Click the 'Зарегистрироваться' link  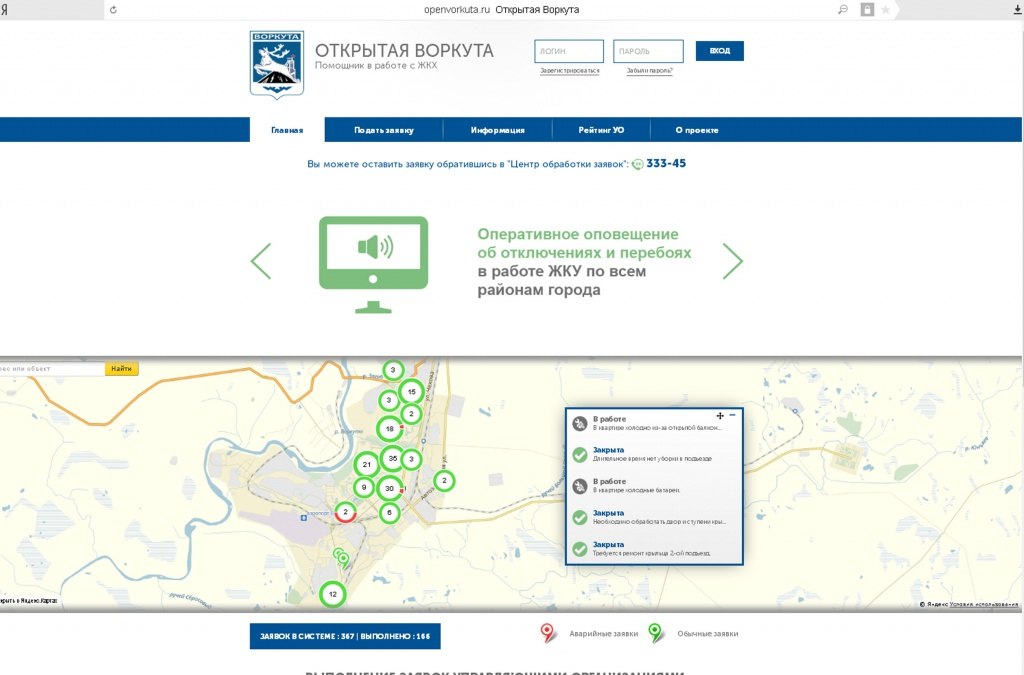pos(569,71)
